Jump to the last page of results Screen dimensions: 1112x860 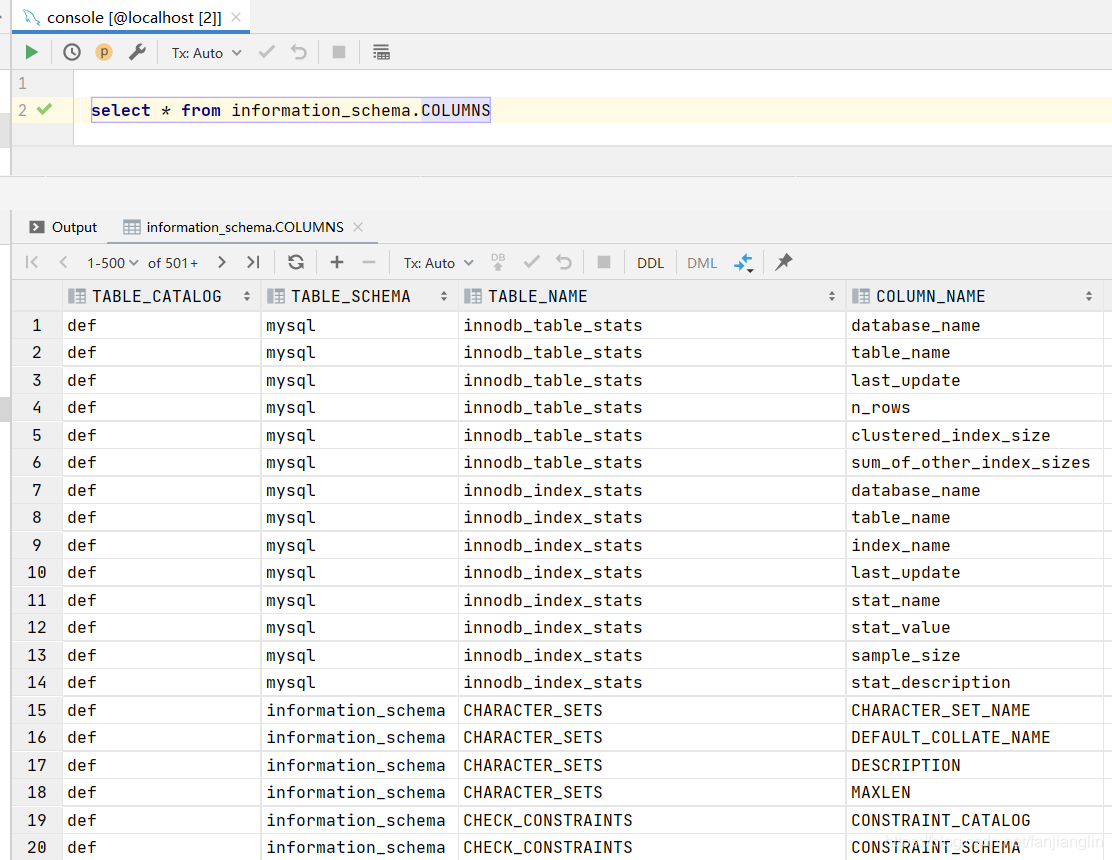[253, 263]
